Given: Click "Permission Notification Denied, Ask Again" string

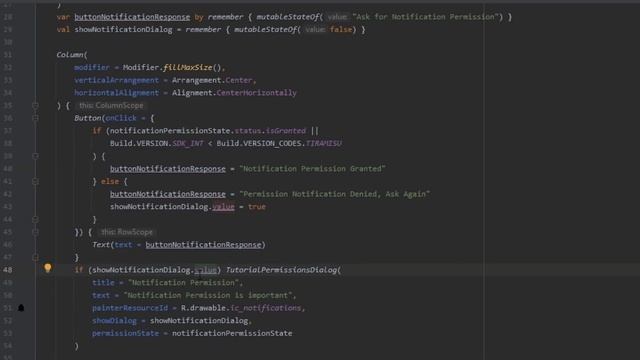Looking at the screenshot, I should 335,194.
